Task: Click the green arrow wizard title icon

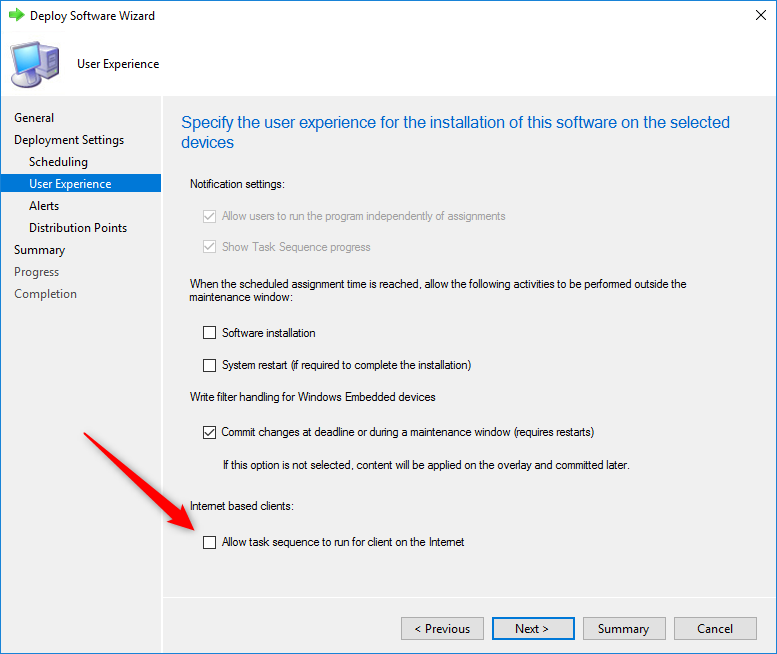Action: [16, 15]
